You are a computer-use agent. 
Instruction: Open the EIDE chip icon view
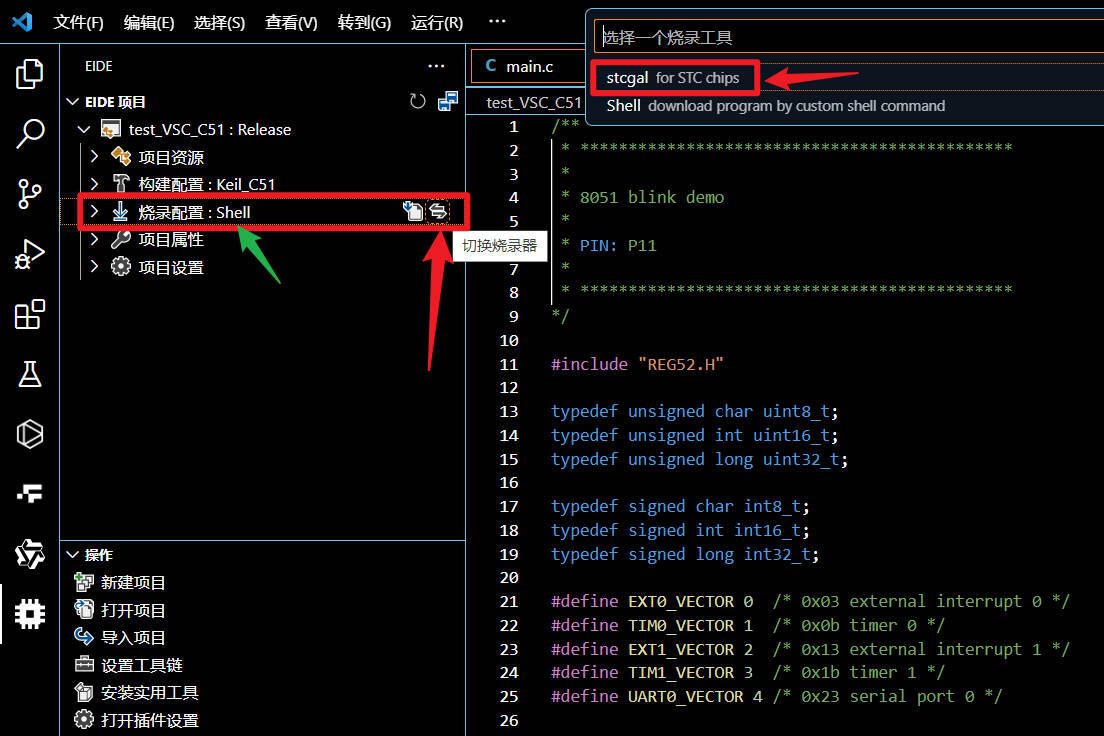coord(30,614)
